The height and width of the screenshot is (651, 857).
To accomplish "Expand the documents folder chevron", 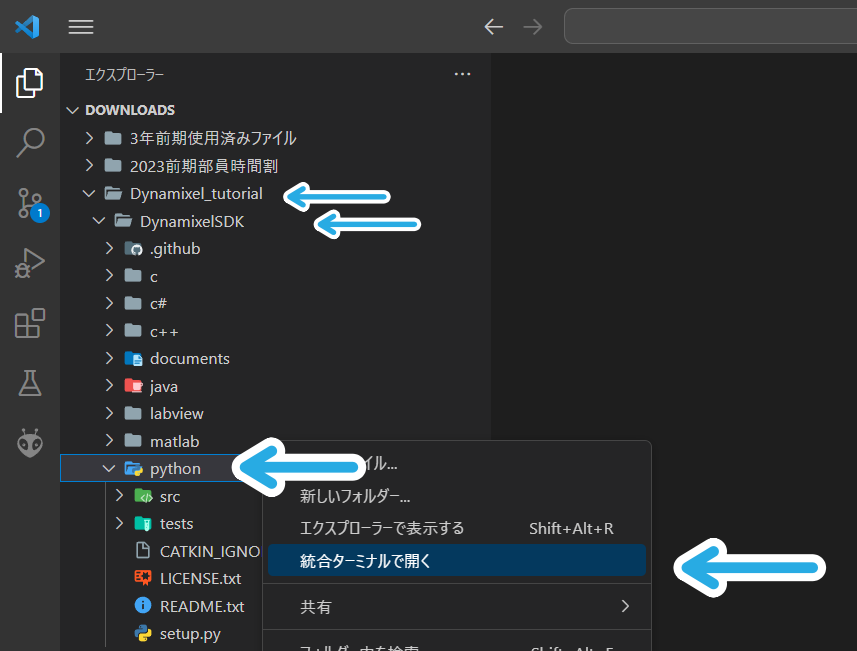I will click(x=109, y=358).
